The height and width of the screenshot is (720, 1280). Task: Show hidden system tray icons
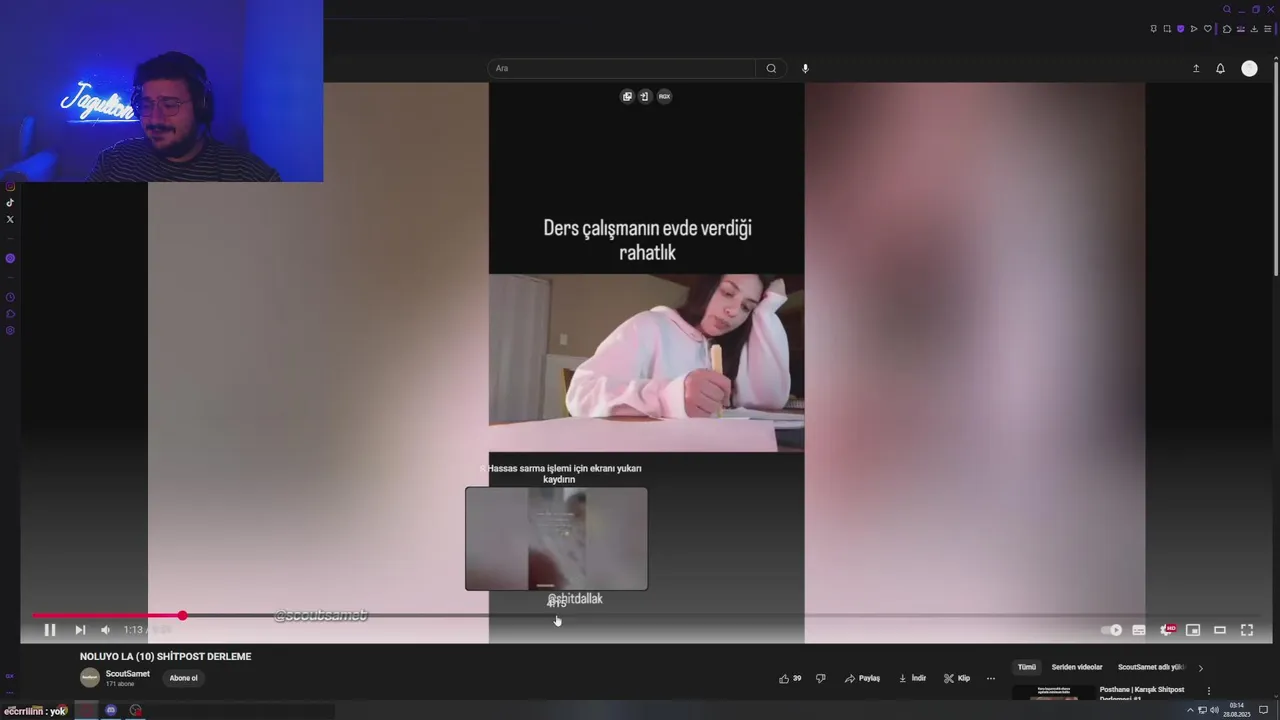point(1190,710)
